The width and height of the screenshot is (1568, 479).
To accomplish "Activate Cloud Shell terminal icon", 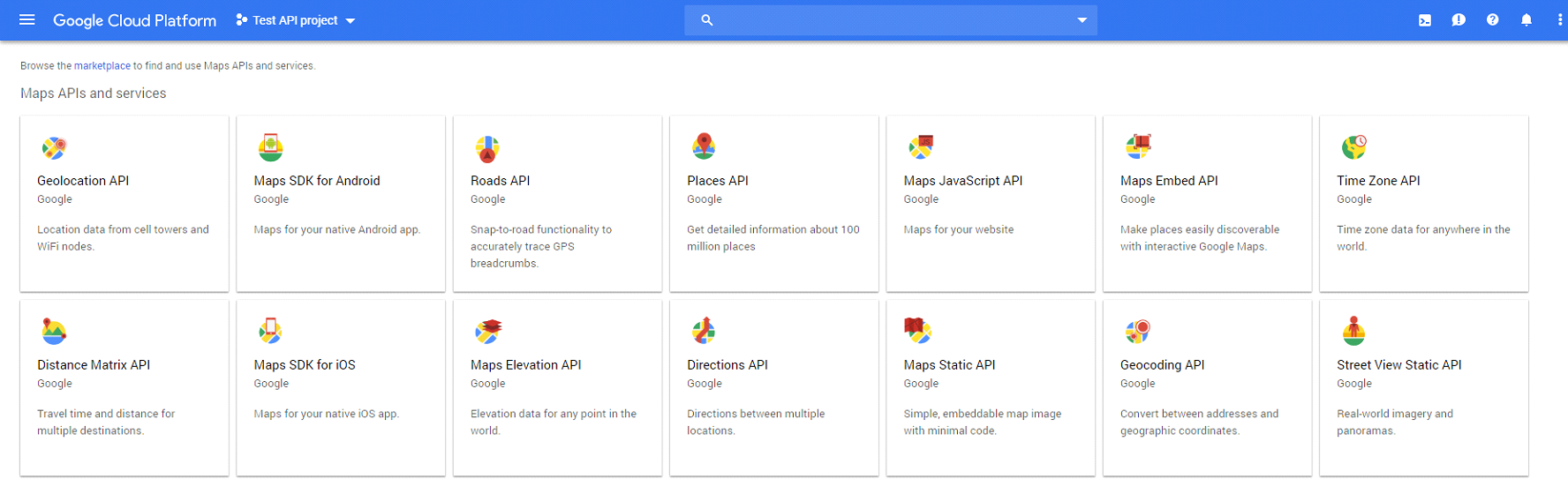I will pos(1424,20).
